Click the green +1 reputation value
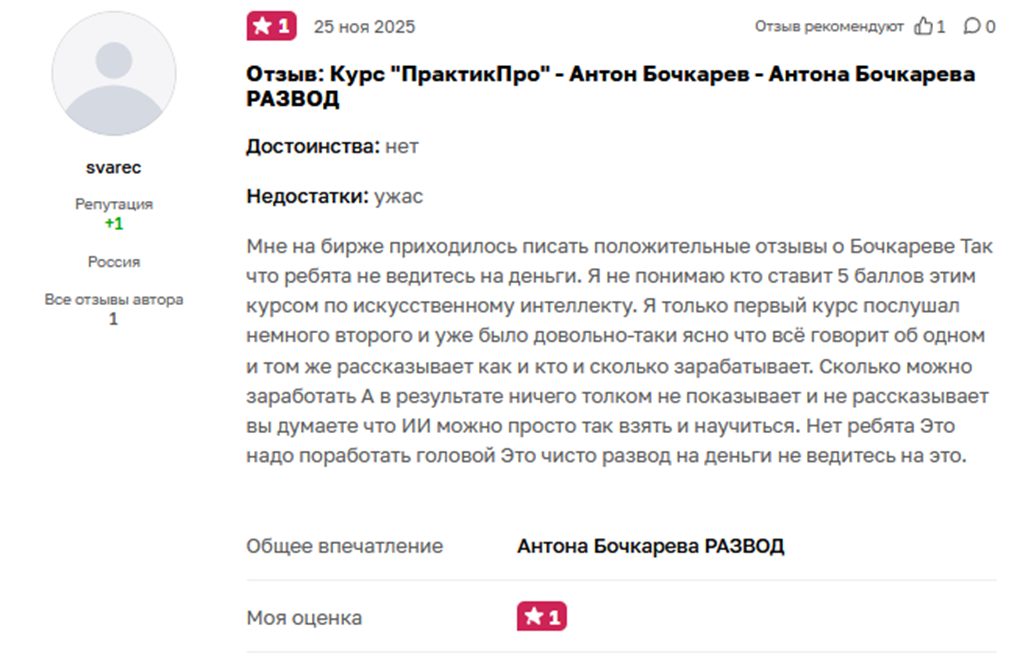Viewport: 1034px width, 659px height. [114, 224]
